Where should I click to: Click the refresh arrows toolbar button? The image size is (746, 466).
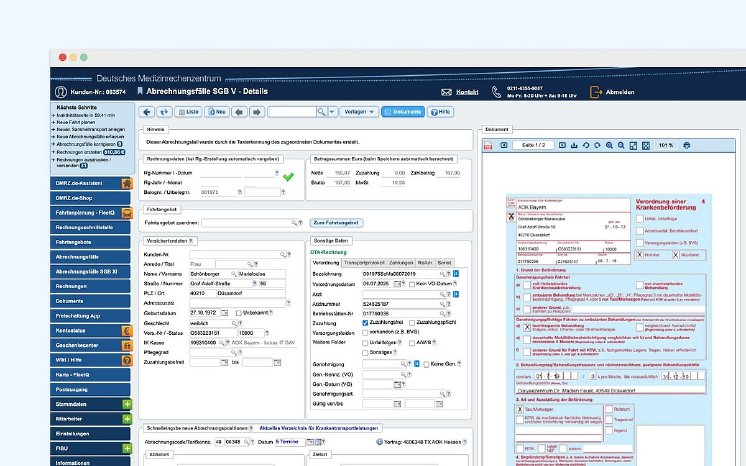pyautogui.click(x=164, y=112)
